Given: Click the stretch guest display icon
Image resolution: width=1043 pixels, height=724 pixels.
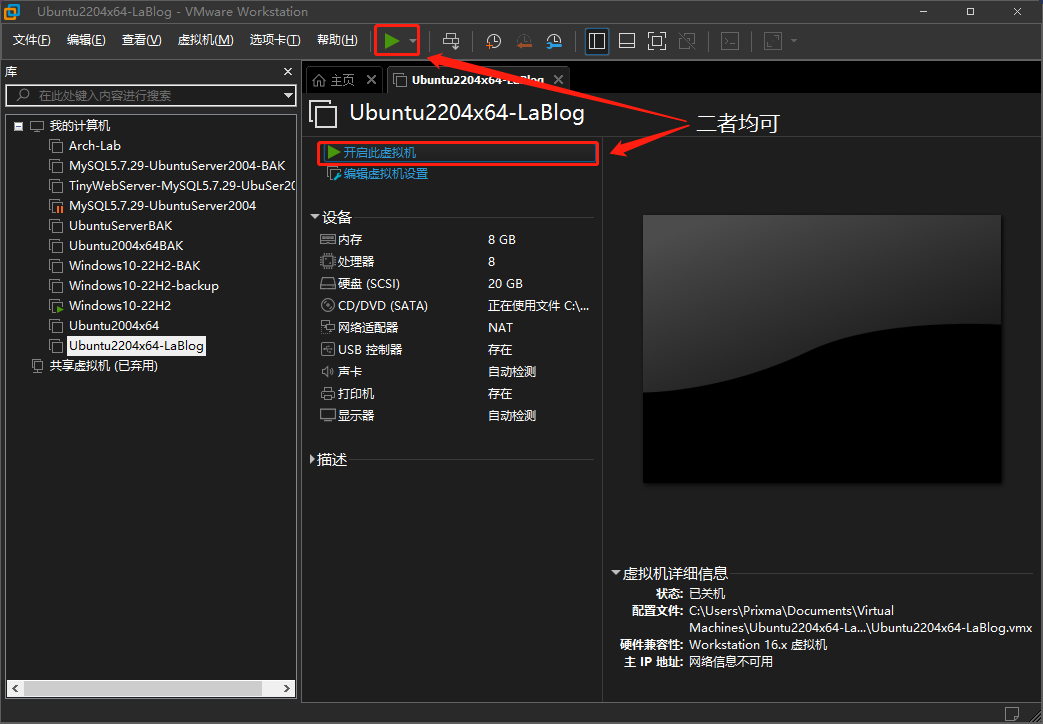Looking at the screenshot, I should pyautogui.click(x=773, y=41).
